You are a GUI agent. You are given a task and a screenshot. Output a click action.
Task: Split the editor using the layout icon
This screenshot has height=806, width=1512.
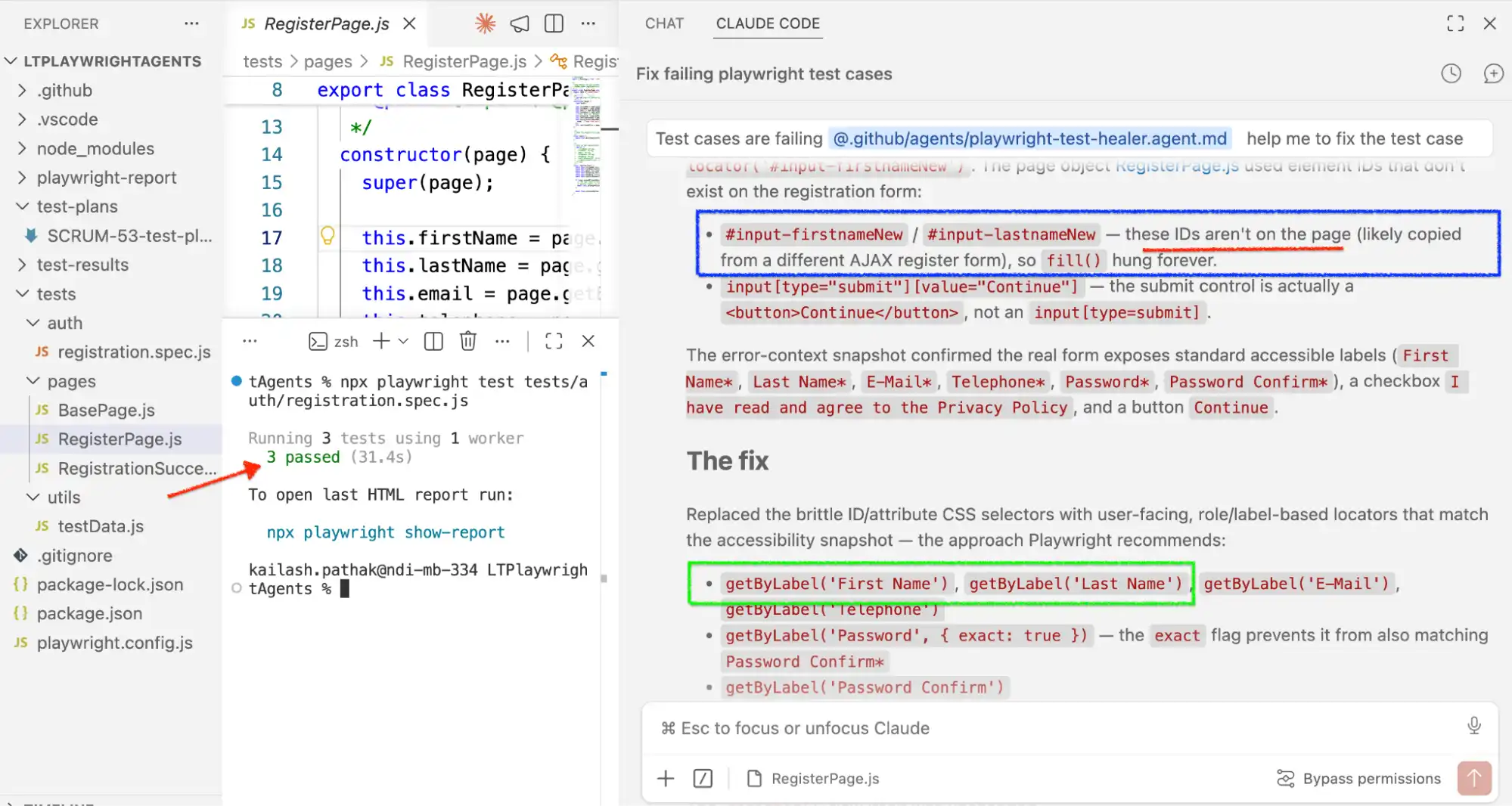554,23
